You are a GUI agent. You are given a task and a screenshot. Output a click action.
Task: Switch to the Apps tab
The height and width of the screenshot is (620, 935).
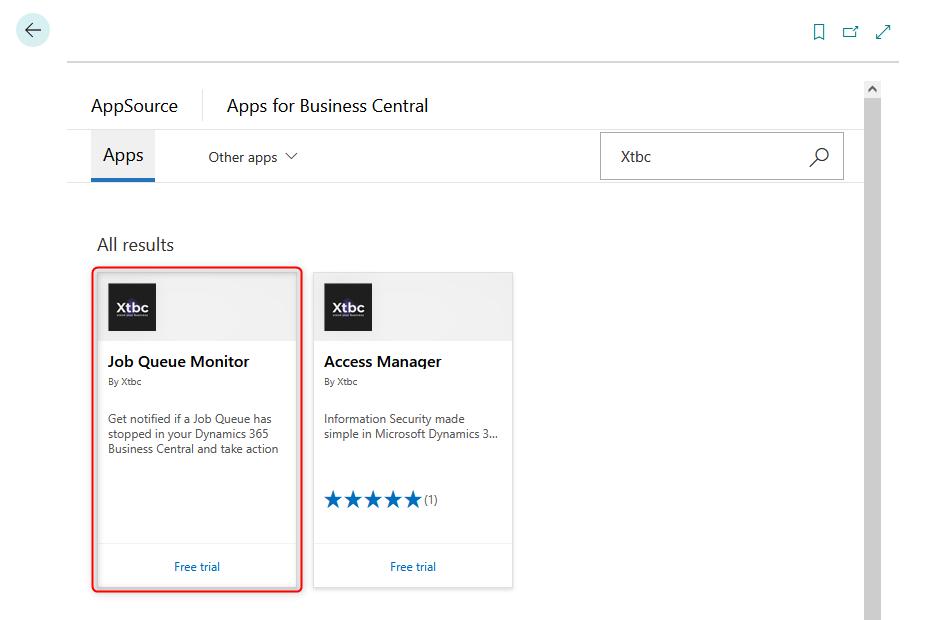pyautogui.click(x=122, y=155)
